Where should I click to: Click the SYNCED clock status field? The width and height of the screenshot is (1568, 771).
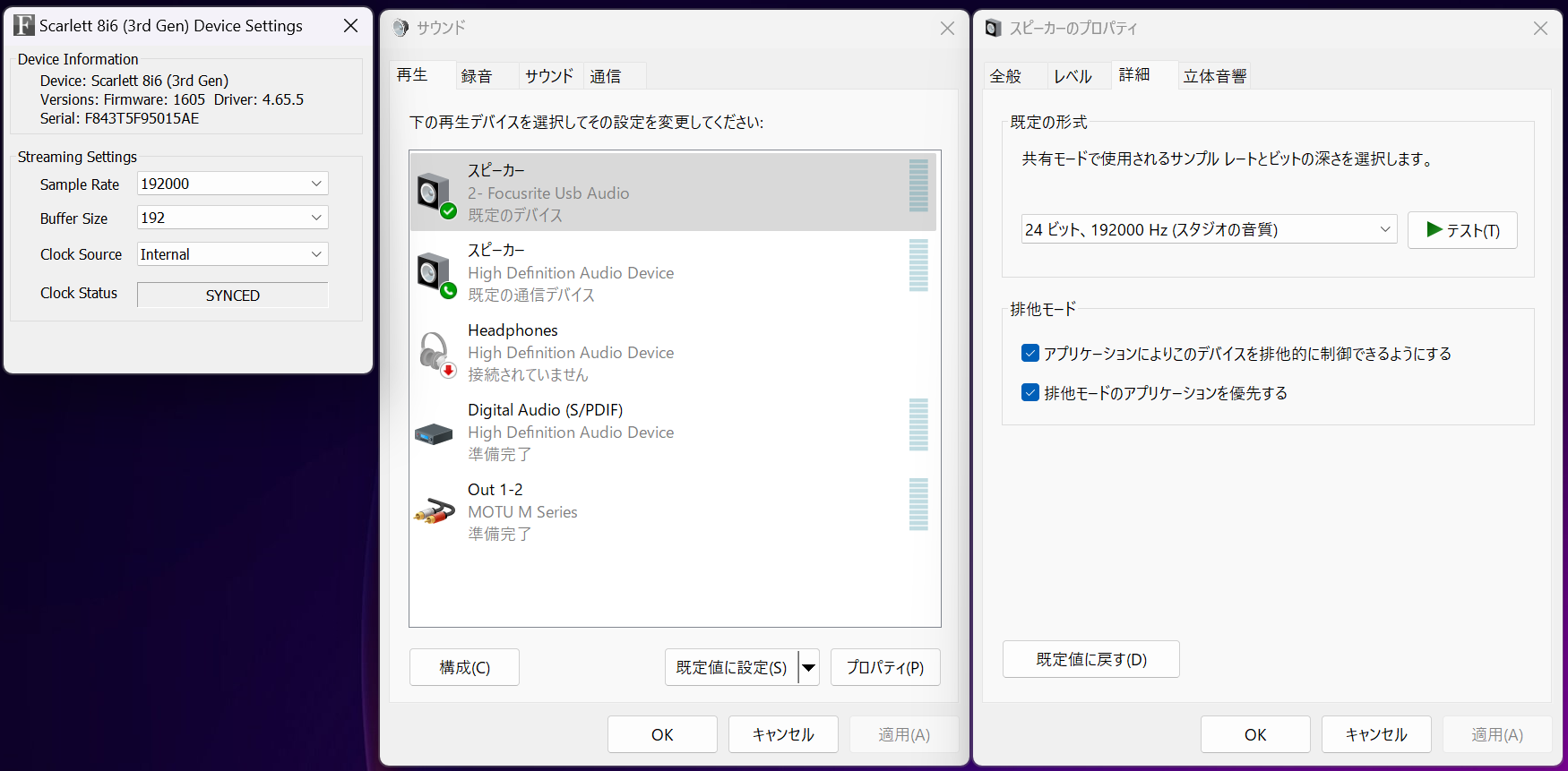pyautogui.click(x=233, y=295)
